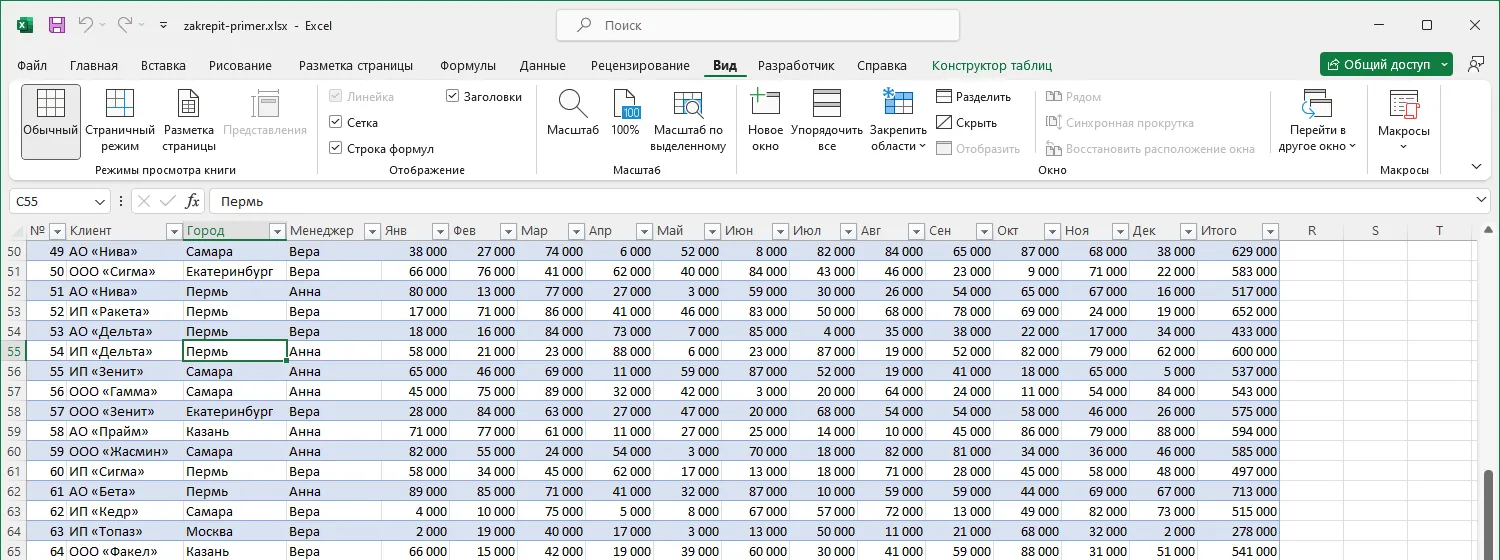Switch to the Вставка tab
The image size is (1500, 560).
click(x=163, y=66)
